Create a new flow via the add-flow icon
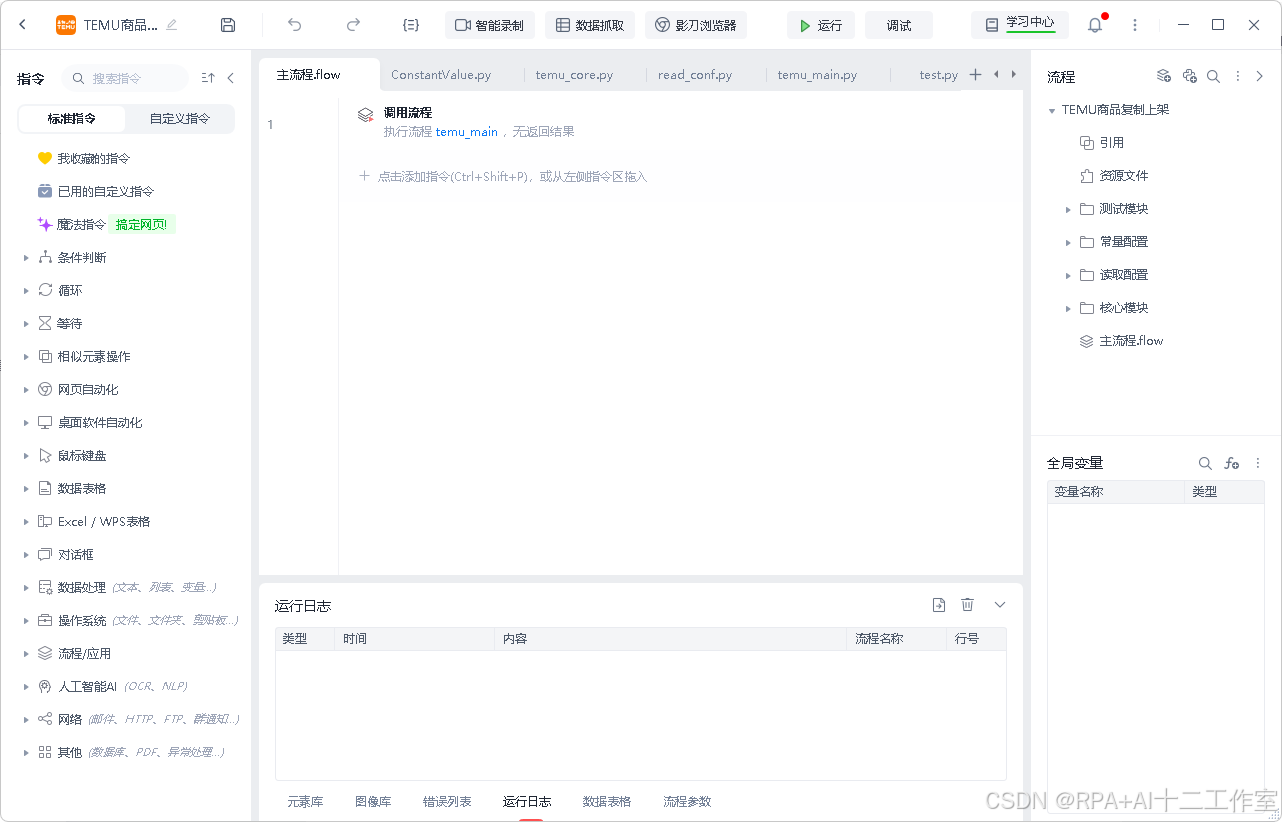The image size is (1282, 822). click(1163, 75)
